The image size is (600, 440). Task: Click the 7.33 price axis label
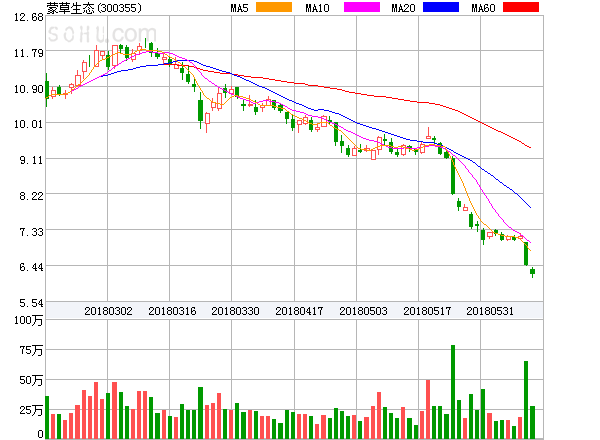click(x=32, y=232)
